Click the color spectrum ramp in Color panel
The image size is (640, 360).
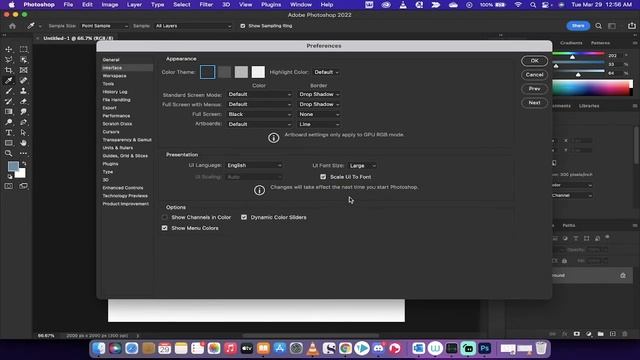pyautogui.click(x=592, y=88)
